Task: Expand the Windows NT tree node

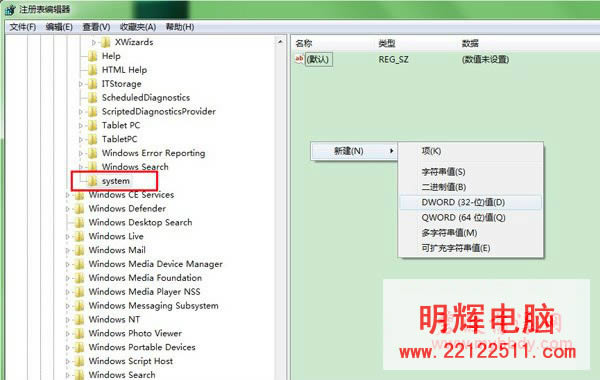Action: pyautogui.click(x=67, y=319)
